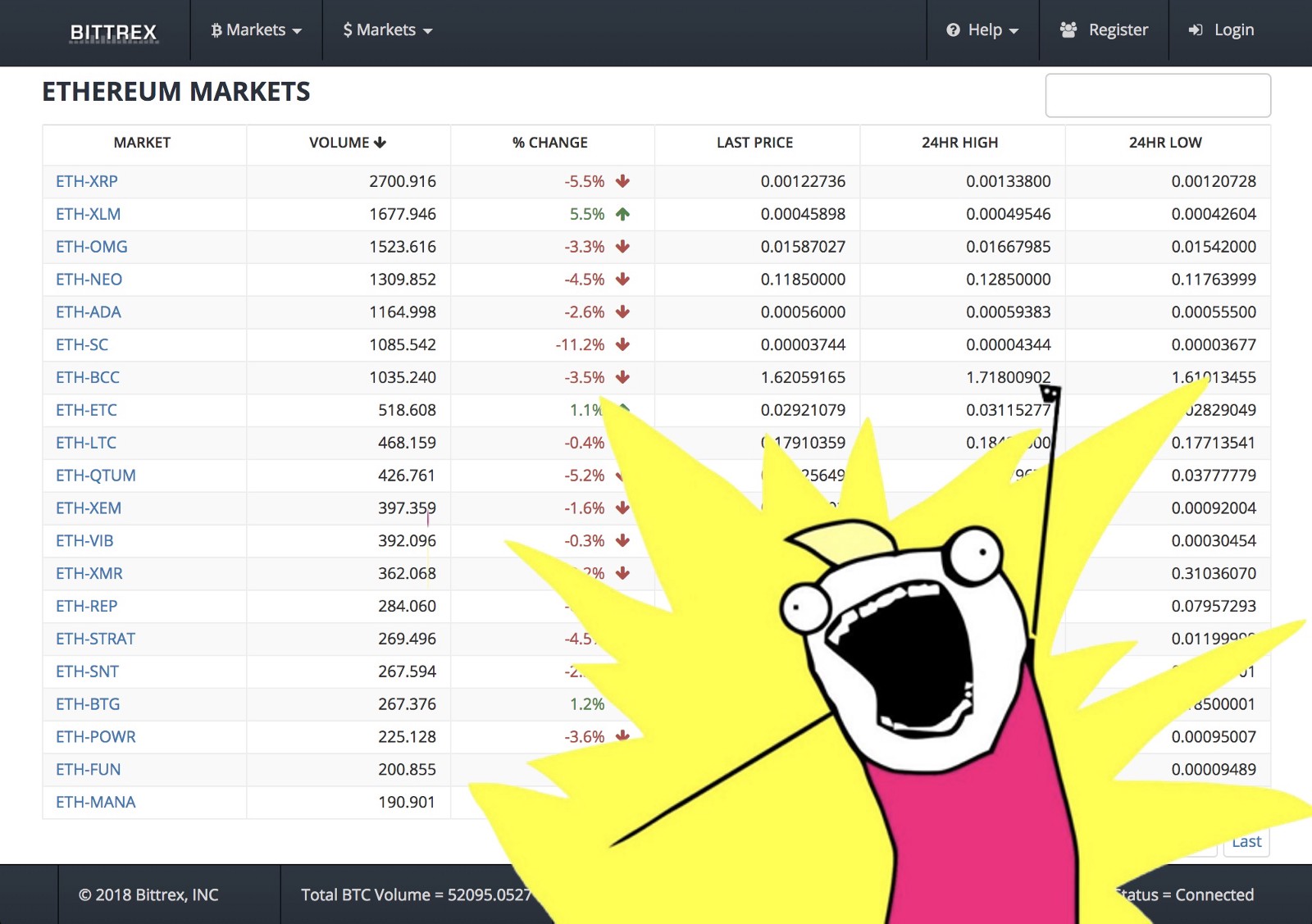This screenshot has height=924, width=1312.
Task: Click the sort arrow beside VOLUME header
Action: (380, 143)
